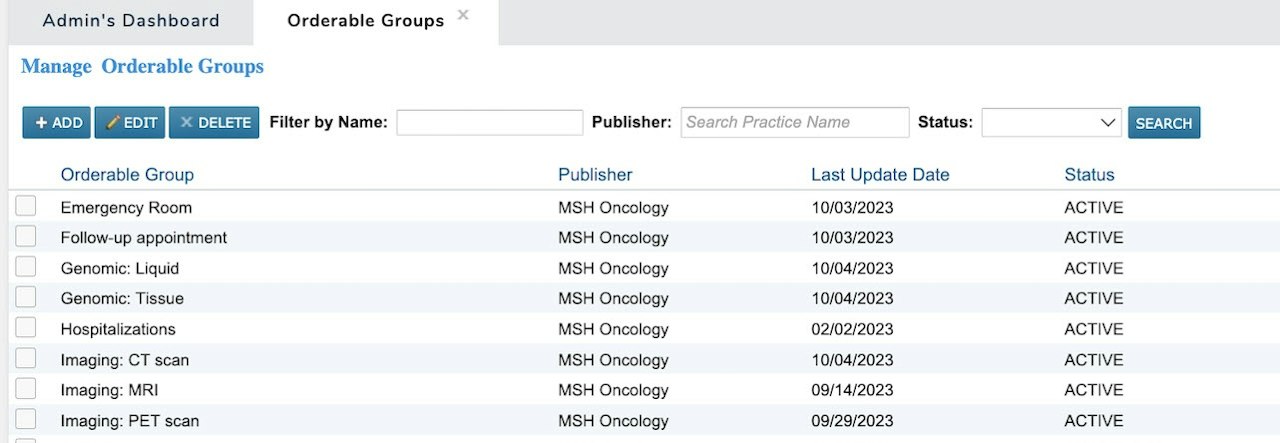
Task: Click the Hospitalizations group name
Action: click(118, 329)
